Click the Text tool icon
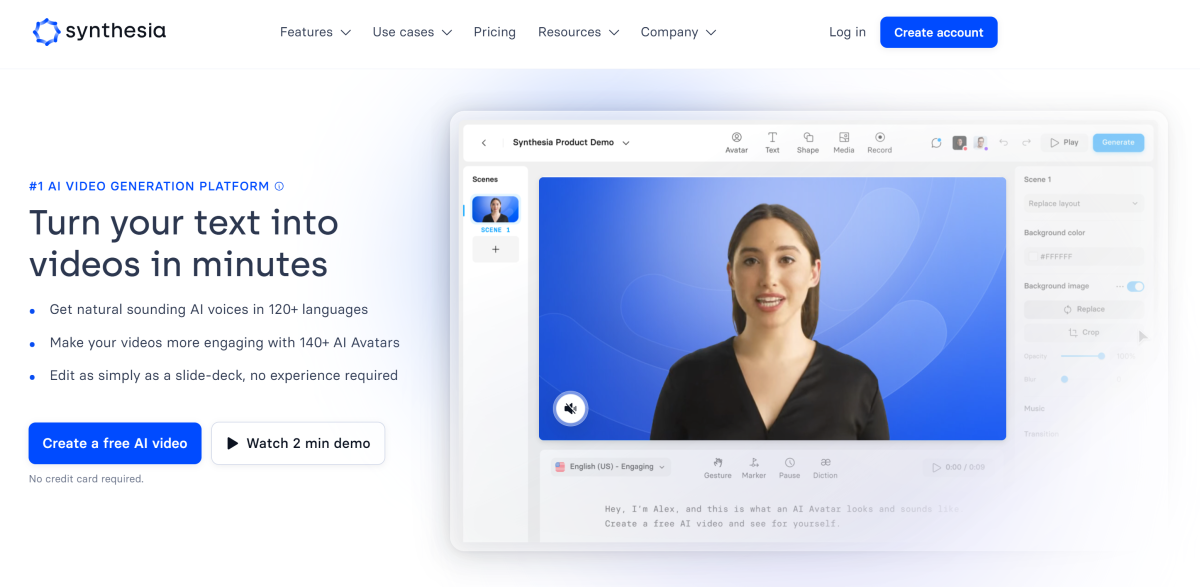 [x=772, y=142]
